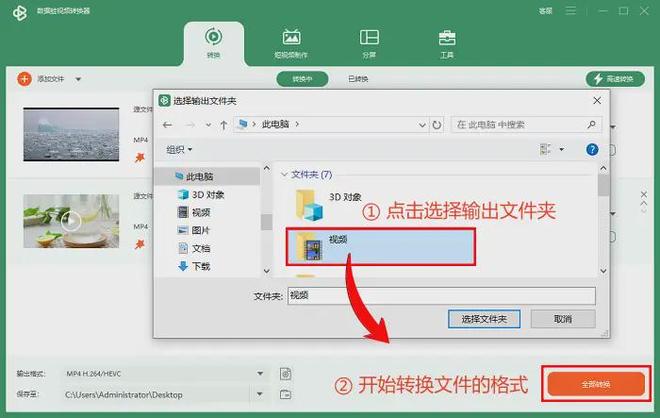
Task: Open the 组织 organize menu
Action: (x=179, y=149)
